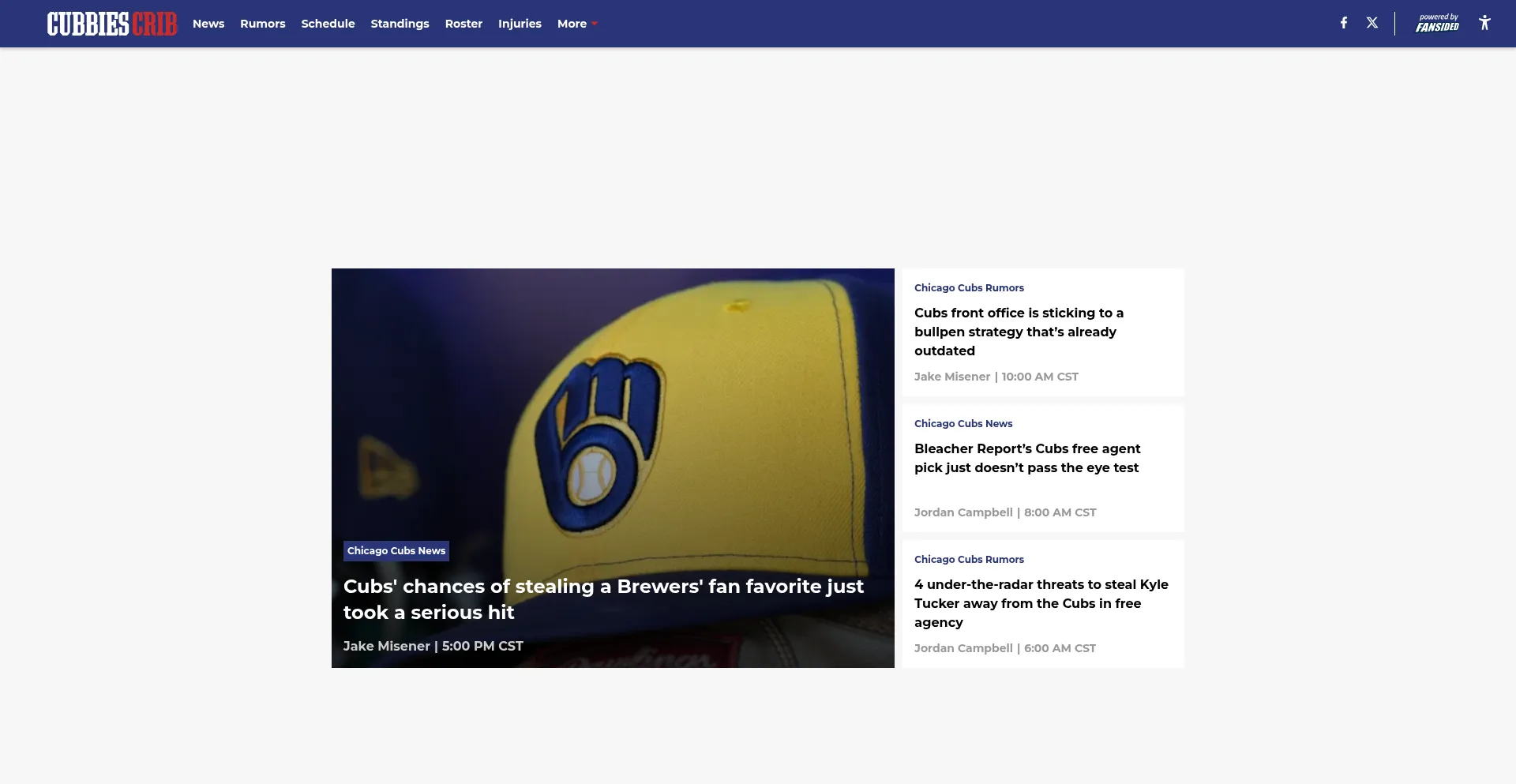The width and height of the screenshot is (1516, 784).
Task: Open Bleacher Report's free agent pick article
Action: [x=1026, y=458]
